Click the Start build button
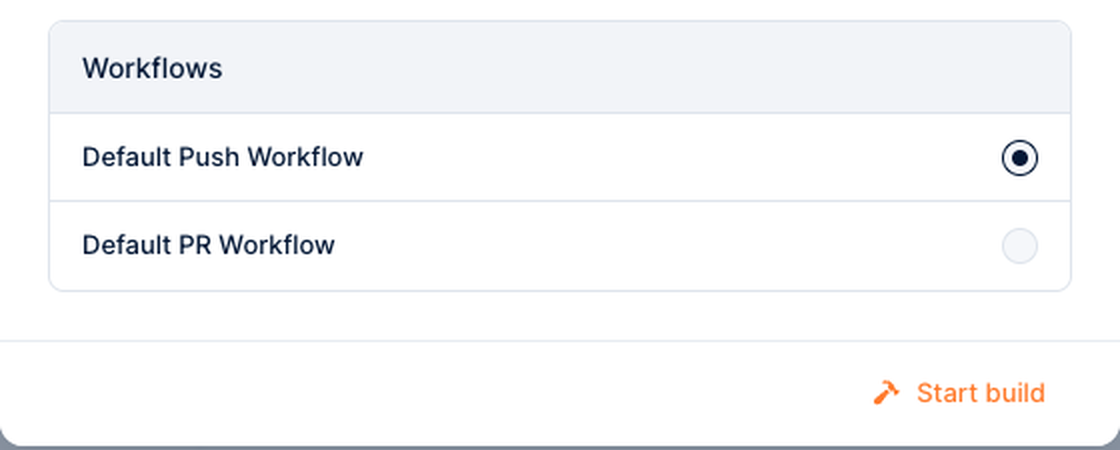1120x450 pixels. coord(959,393)
